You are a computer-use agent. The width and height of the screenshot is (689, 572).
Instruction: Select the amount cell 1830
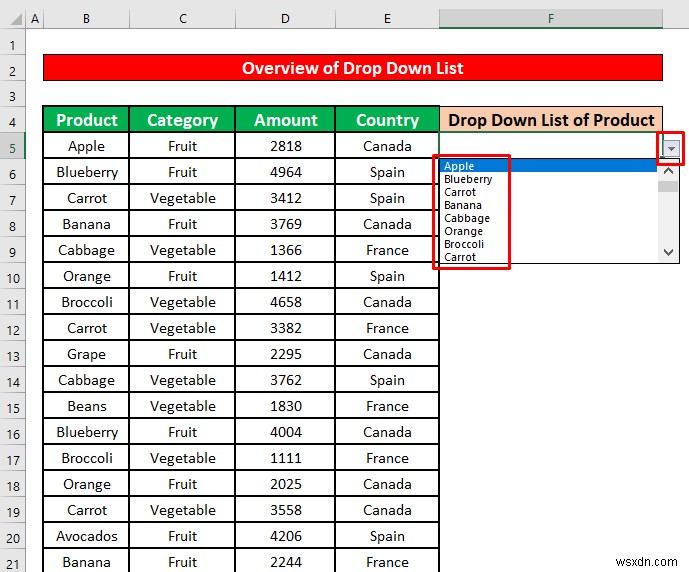pos(285,406)
